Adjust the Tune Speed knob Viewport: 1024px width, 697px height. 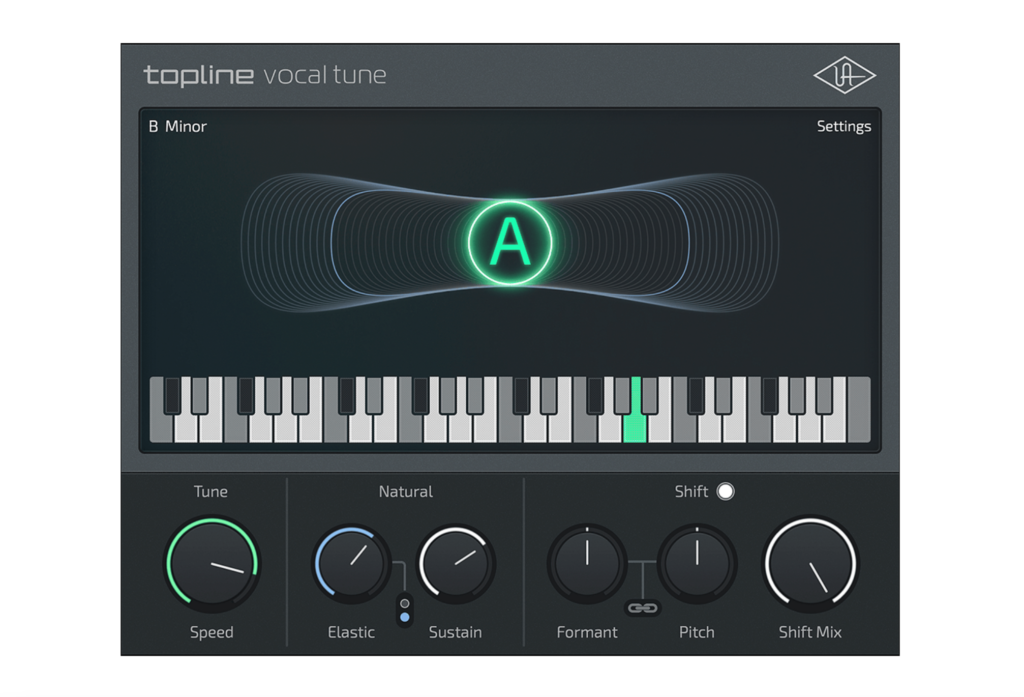(212, 562)
